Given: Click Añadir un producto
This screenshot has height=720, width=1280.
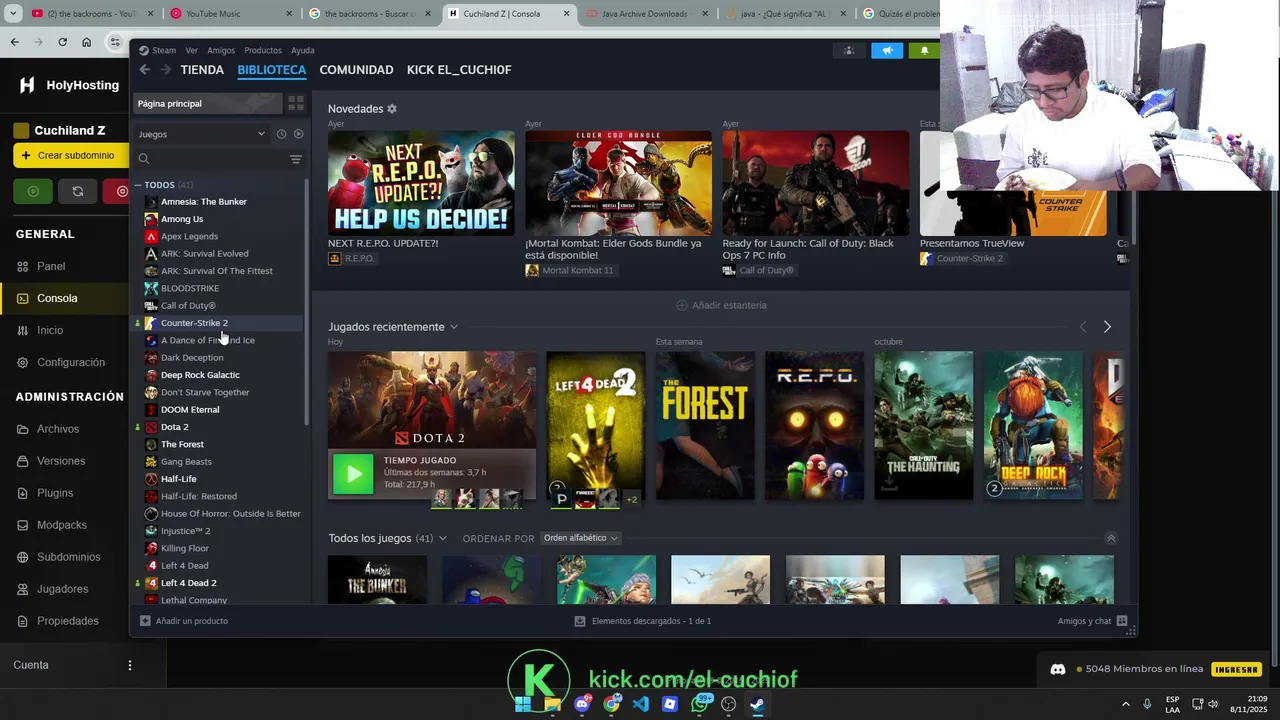Looking at the screenshot, I should click(x=184, y=621).
